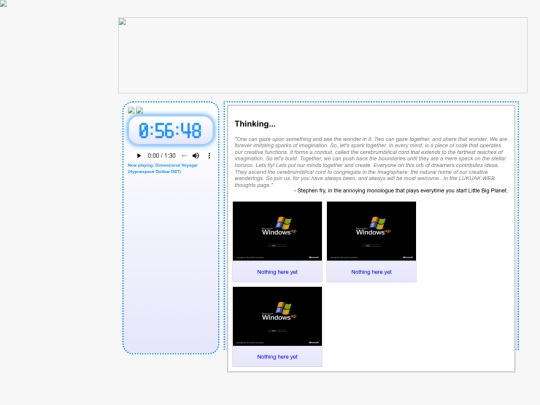The image size is (540, 405).
Task: Open audio player more options menu
Action: pyautogui.click(x=209, y=156)
